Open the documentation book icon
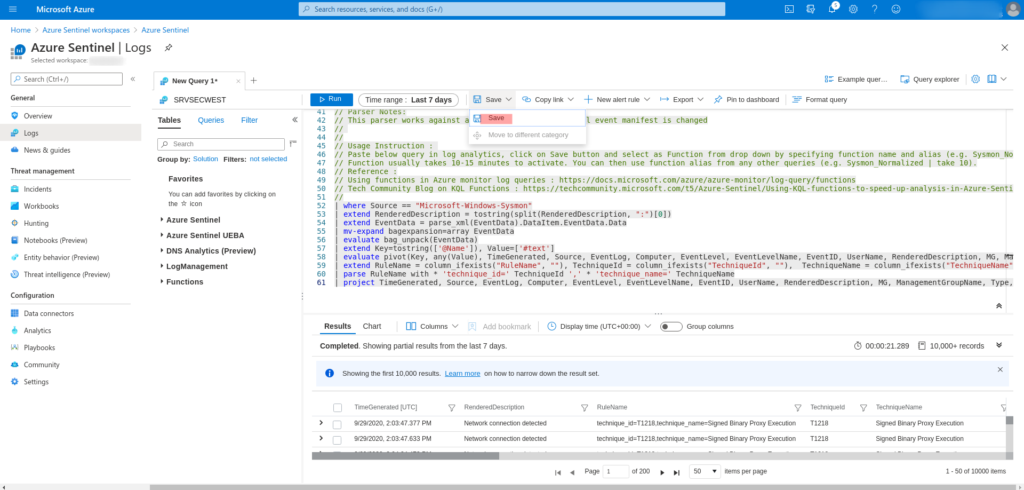This screenshot has height=490, width=1024. coord(992,79)
